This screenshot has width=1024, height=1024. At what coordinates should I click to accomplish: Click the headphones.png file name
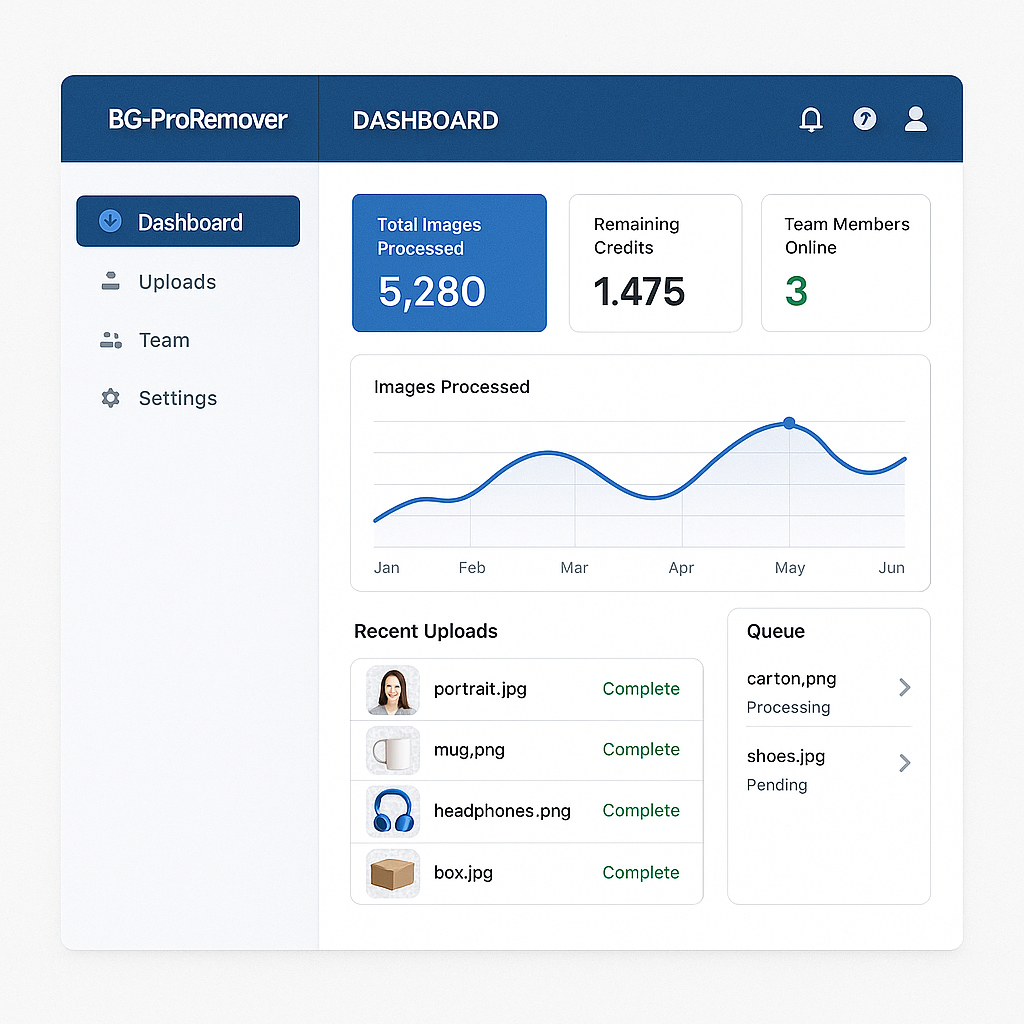(x=502, y=810)
